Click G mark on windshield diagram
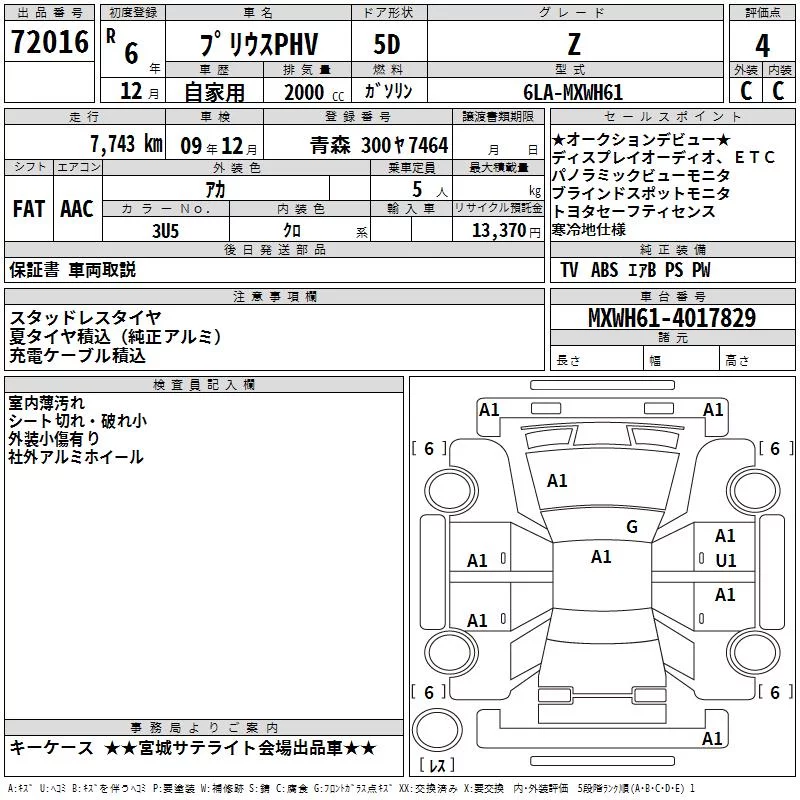 click(632, 527)
